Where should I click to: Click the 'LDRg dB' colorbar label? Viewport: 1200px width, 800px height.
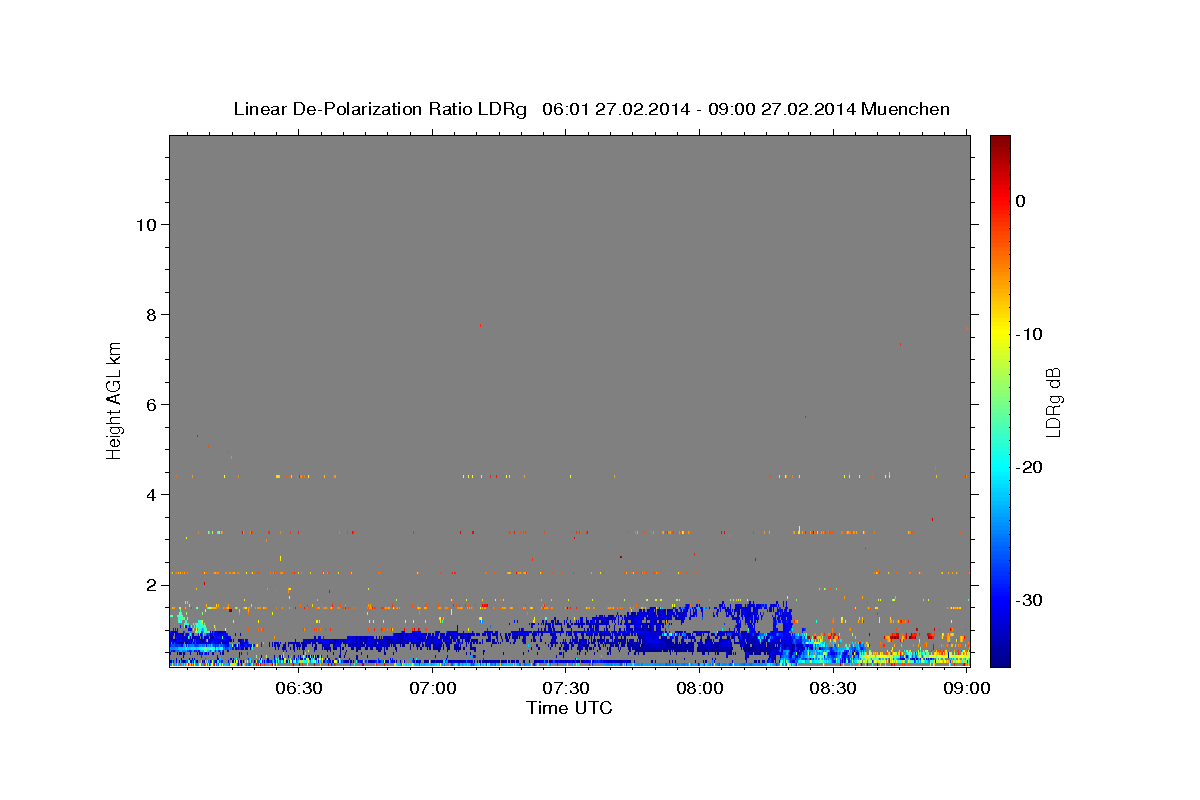tap(1052, 402)
